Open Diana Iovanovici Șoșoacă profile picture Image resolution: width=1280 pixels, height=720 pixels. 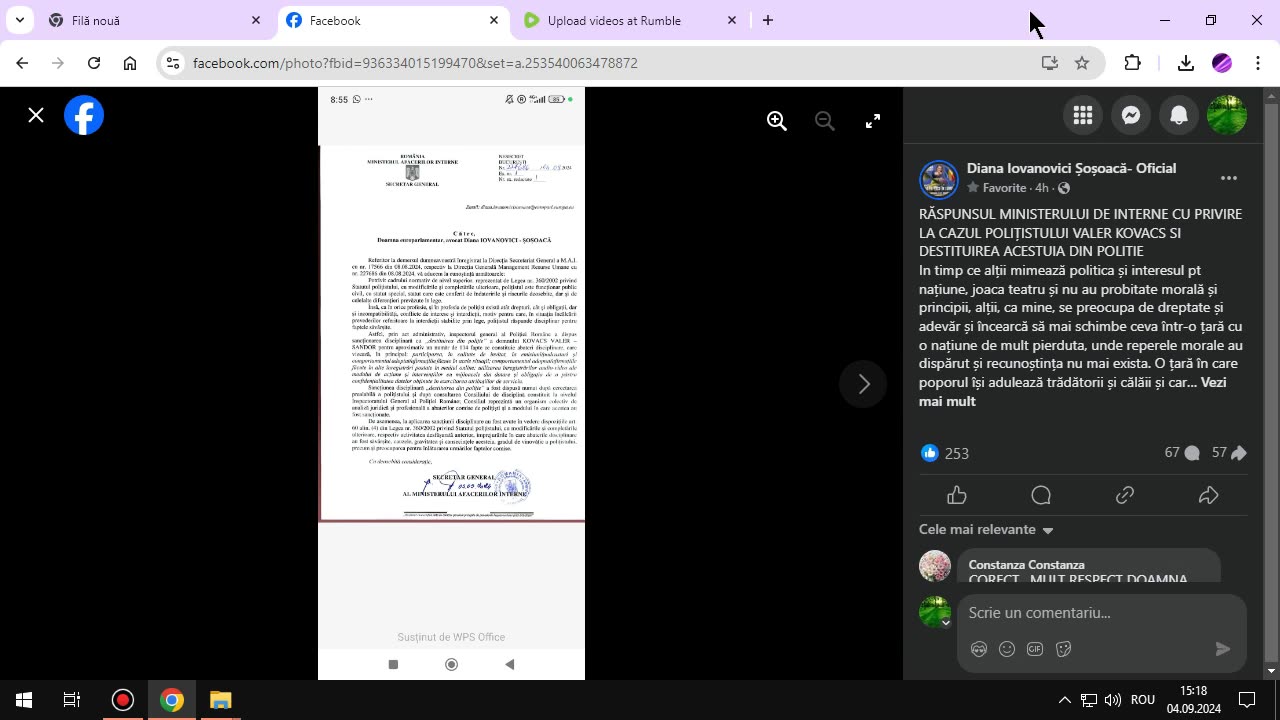coord(939,179)
